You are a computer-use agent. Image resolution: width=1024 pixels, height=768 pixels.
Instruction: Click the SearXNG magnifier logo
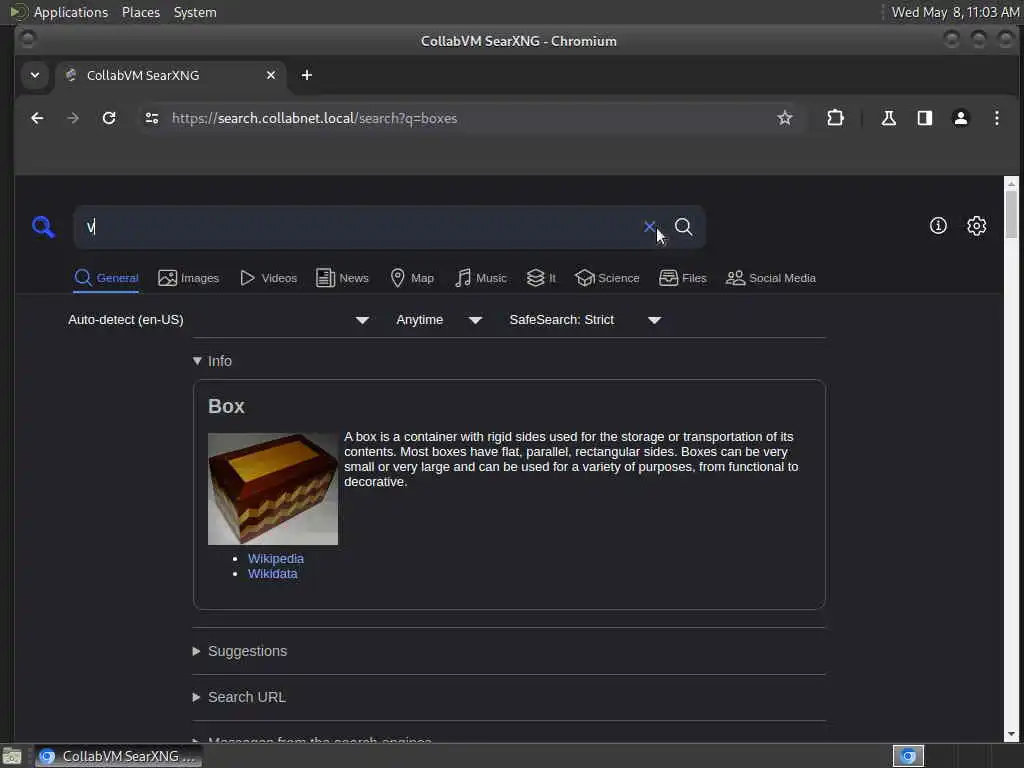point(43,227)
